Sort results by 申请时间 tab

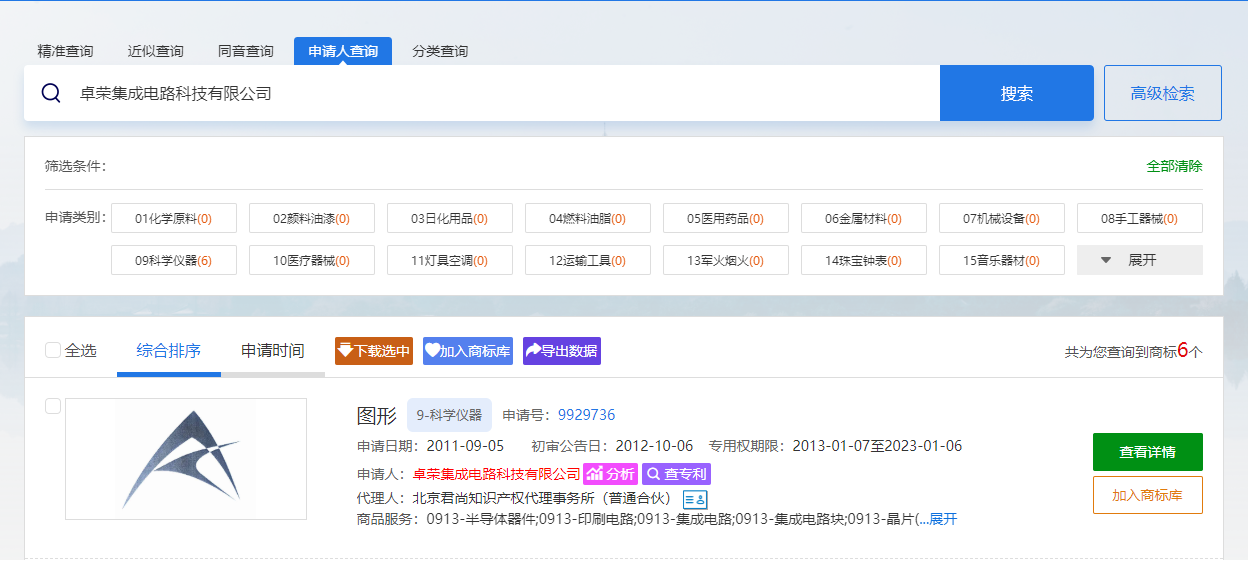(x=272, y=351)
